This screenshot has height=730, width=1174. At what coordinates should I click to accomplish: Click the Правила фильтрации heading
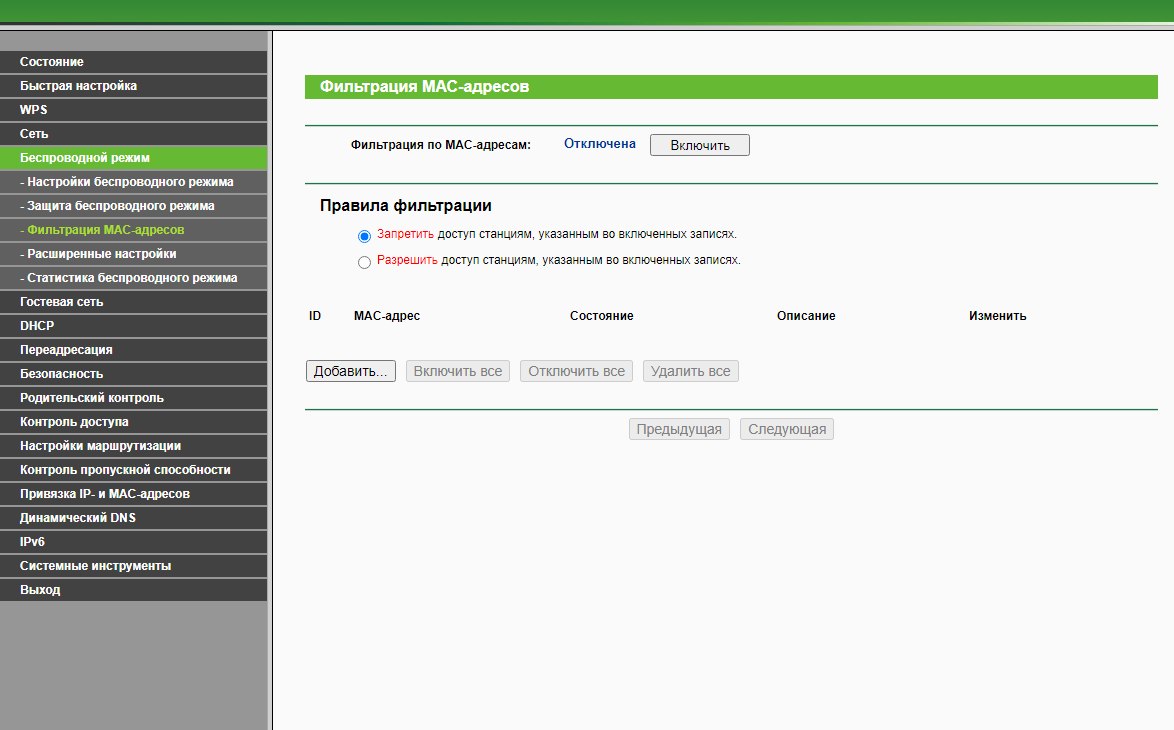click(x=406, y=205)
